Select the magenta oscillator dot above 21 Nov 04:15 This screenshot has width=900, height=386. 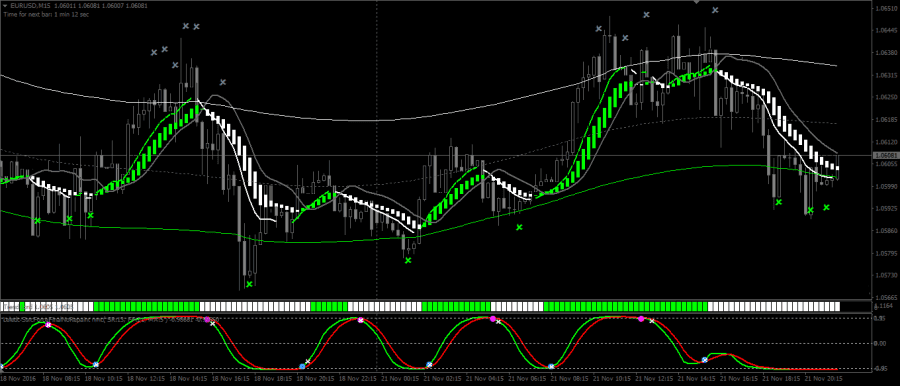click(492, 319)
